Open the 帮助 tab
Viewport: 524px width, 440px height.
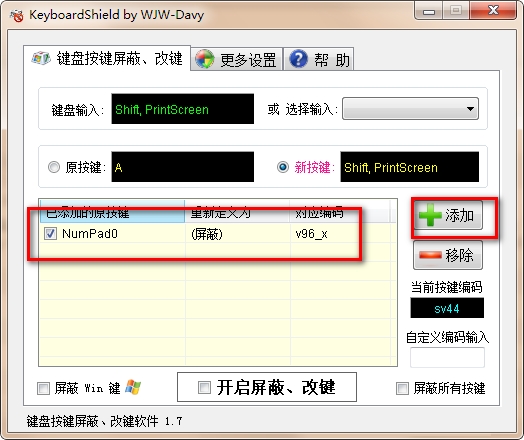click(318, 59)
